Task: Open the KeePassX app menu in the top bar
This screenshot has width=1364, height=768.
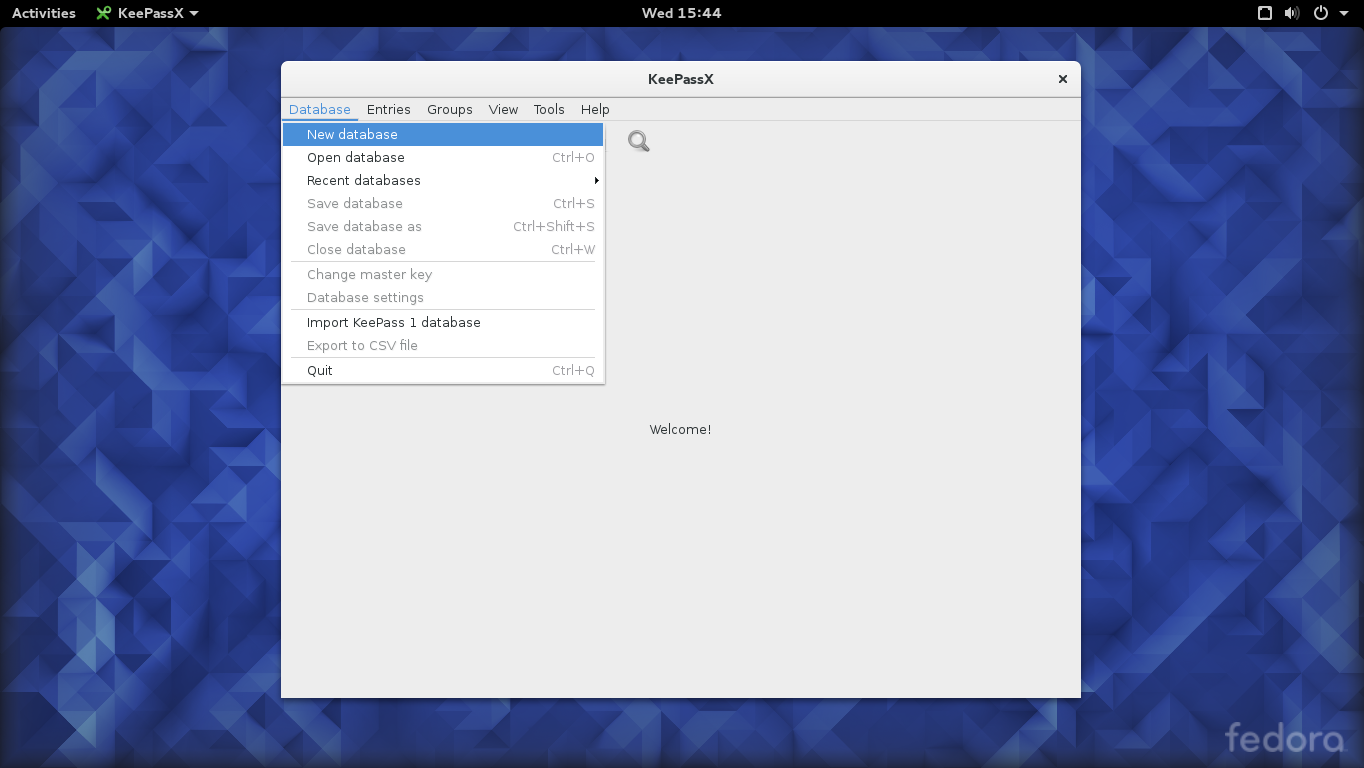Action: 147,13
